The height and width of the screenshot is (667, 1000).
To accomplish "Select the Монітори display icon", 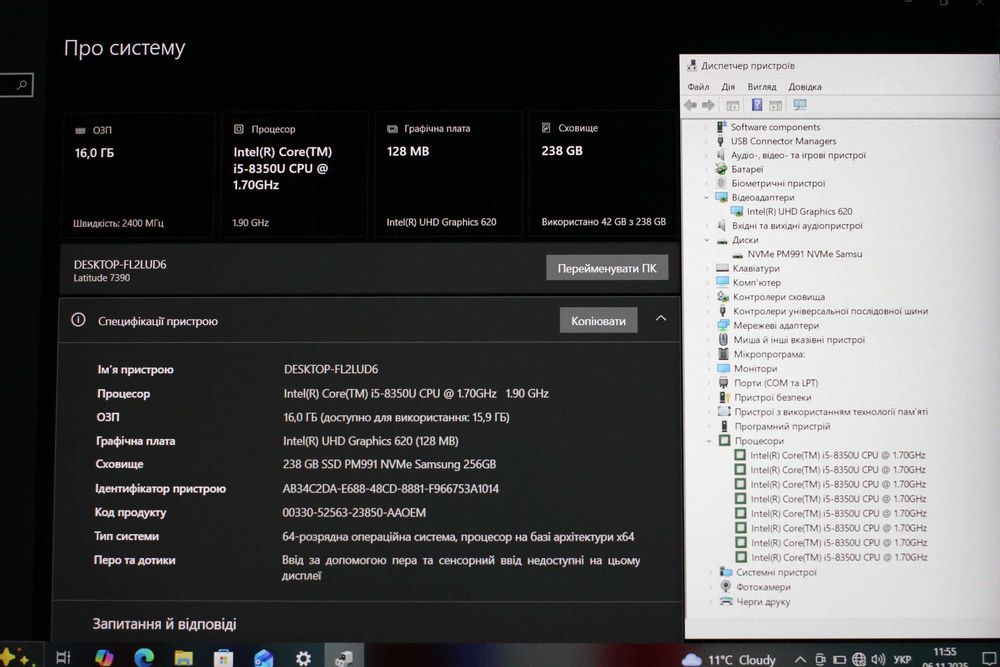I will pos(723,368).
